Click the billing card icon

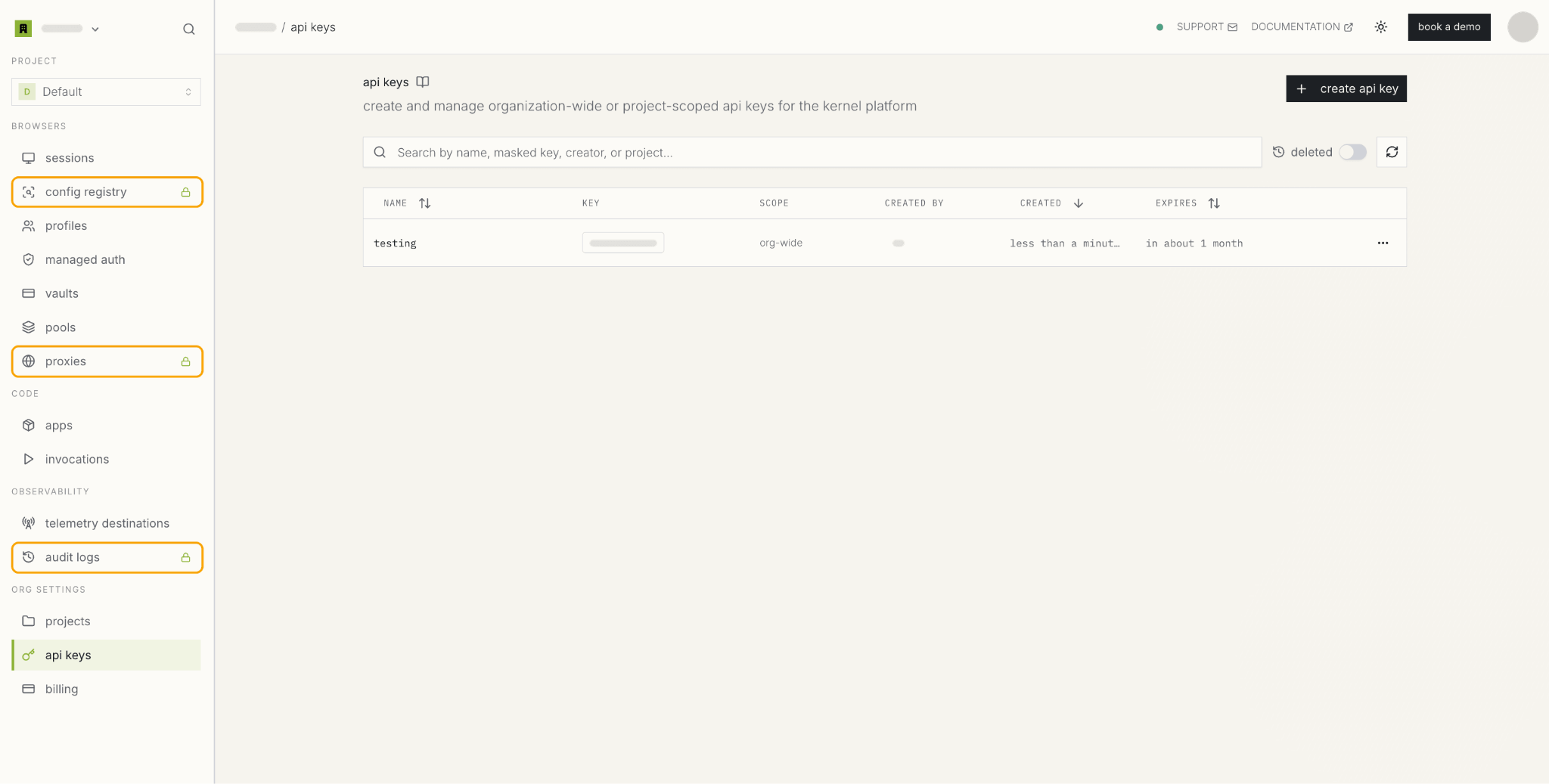(x=29, y=689)
